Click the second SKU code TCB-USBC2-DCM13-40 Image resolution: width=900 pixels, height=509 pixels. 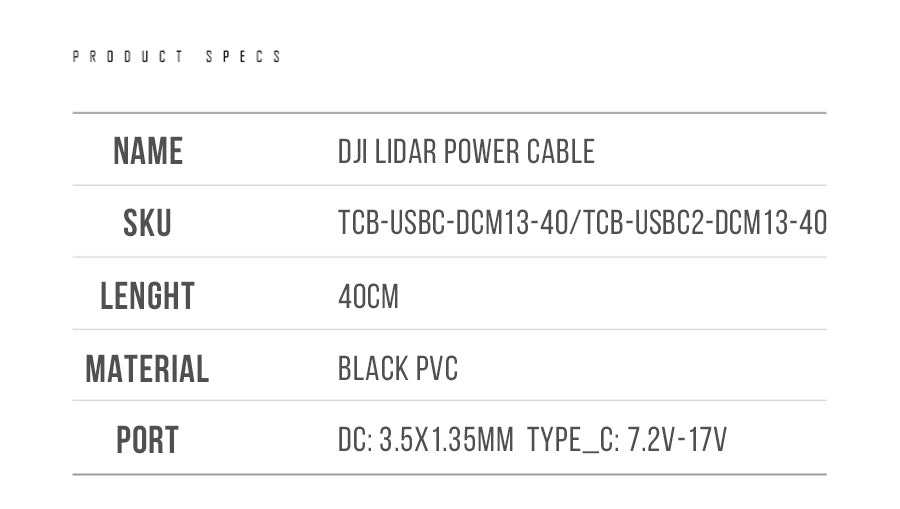point(705,224)
